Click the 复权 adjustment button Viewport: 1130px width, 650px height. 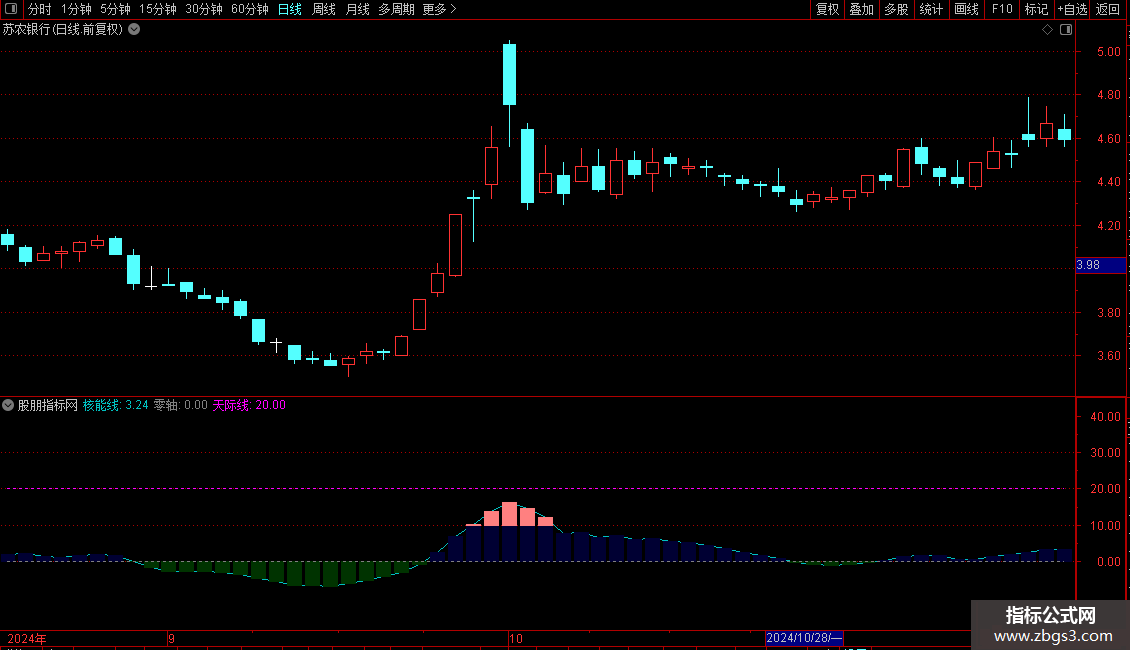827,9
